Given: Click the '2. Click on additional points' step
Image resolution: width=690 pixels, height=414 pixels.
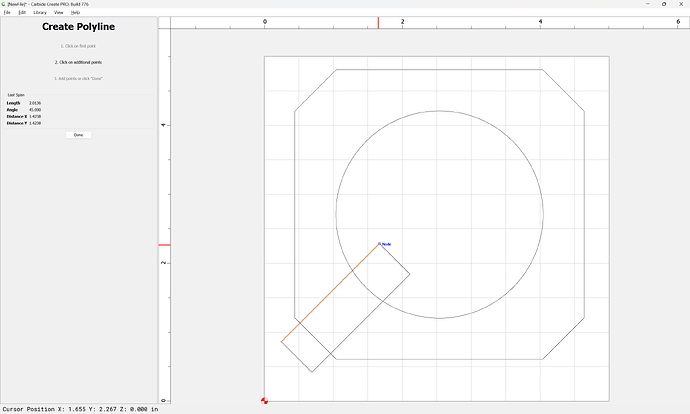Looking at the screenshot, I should [x=78, y=62].
